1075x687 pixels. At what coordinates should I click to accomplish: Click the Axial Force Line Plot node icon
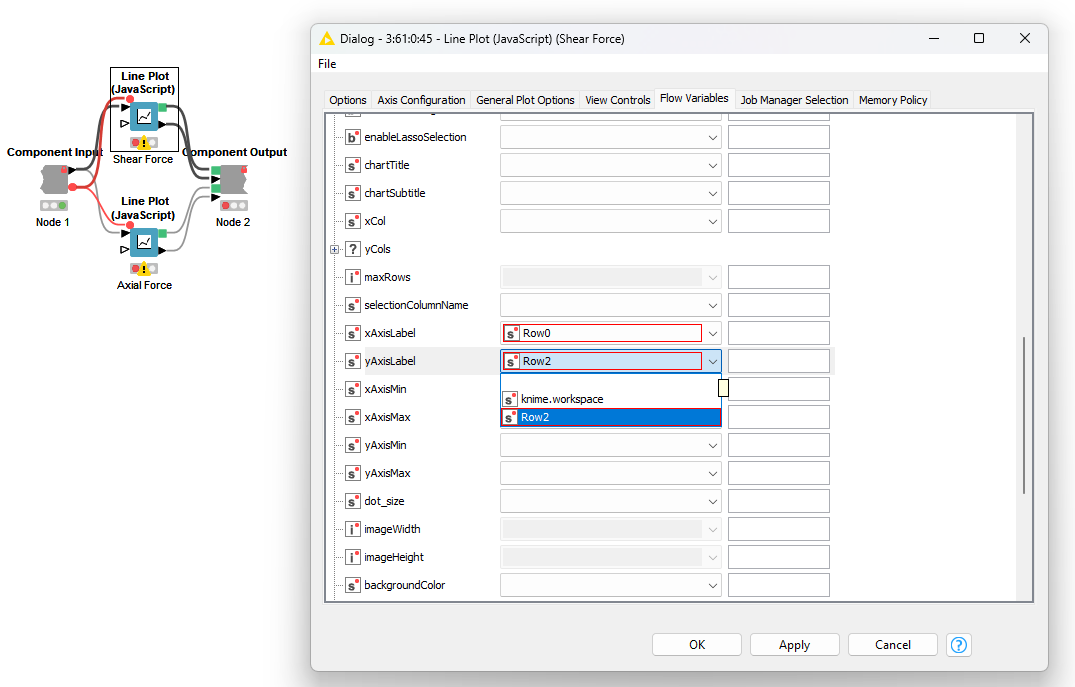pos(145,242)
